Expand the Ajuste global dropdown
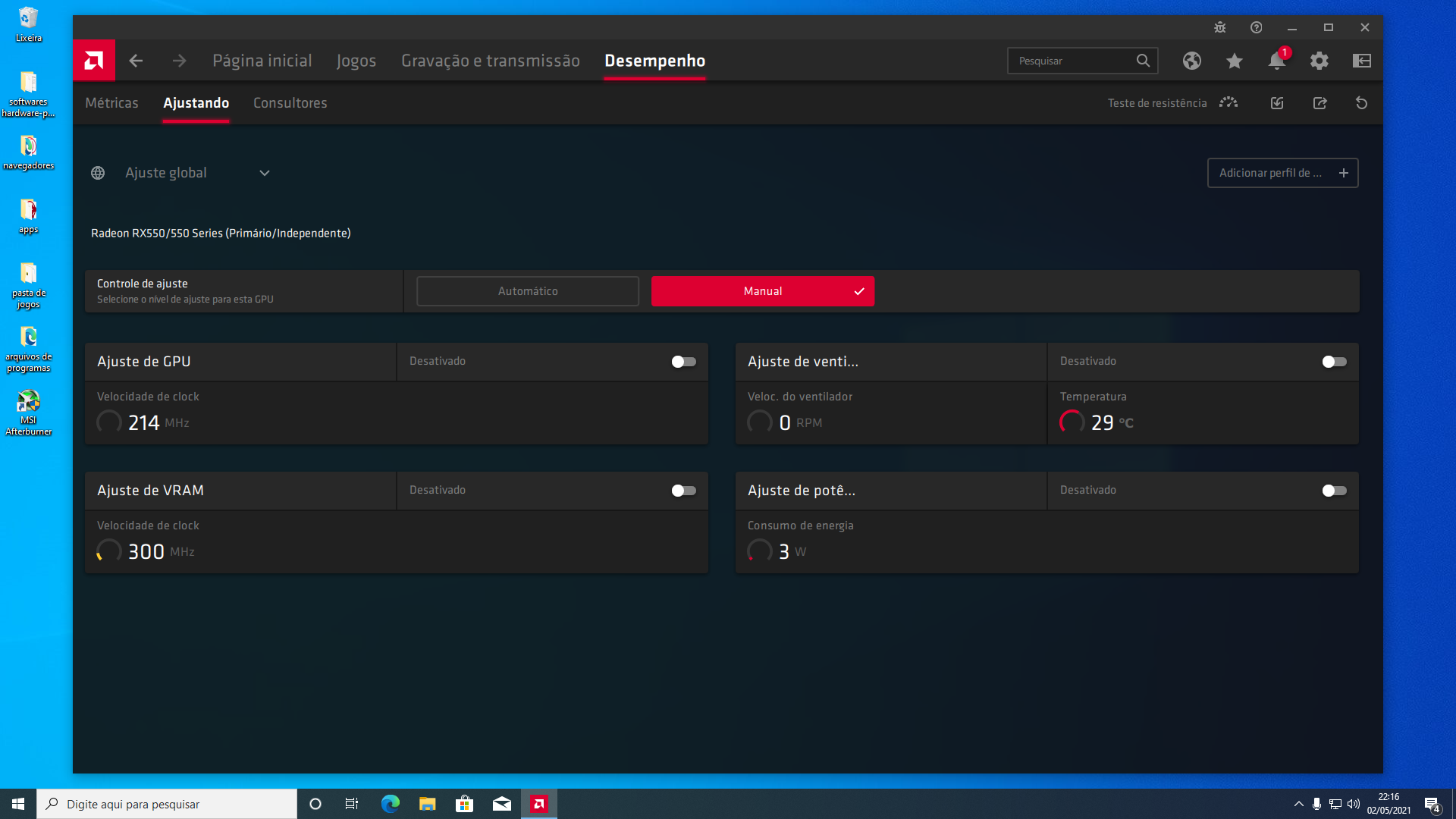Screen dimensions: 1456x819 tap(265, 173)
